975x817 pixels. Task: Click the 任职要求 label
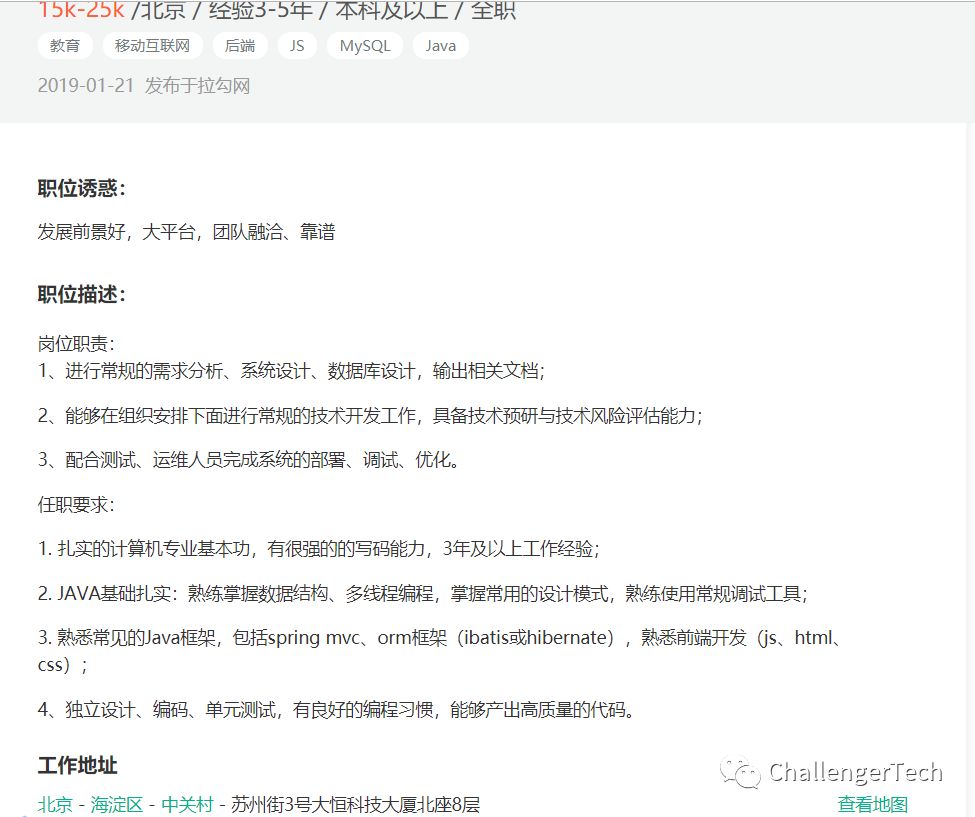tap(76, 504)
